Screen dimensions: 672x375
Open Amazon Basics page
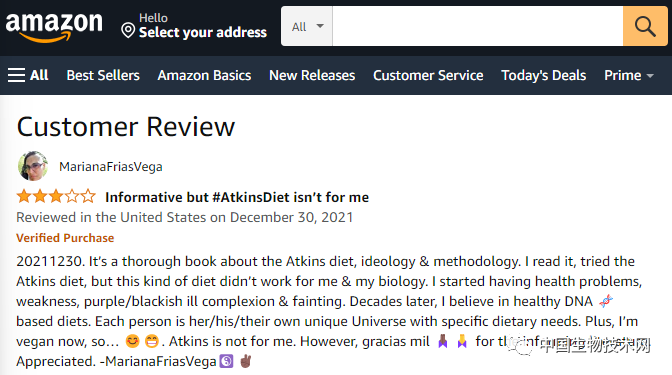(204, 75)
